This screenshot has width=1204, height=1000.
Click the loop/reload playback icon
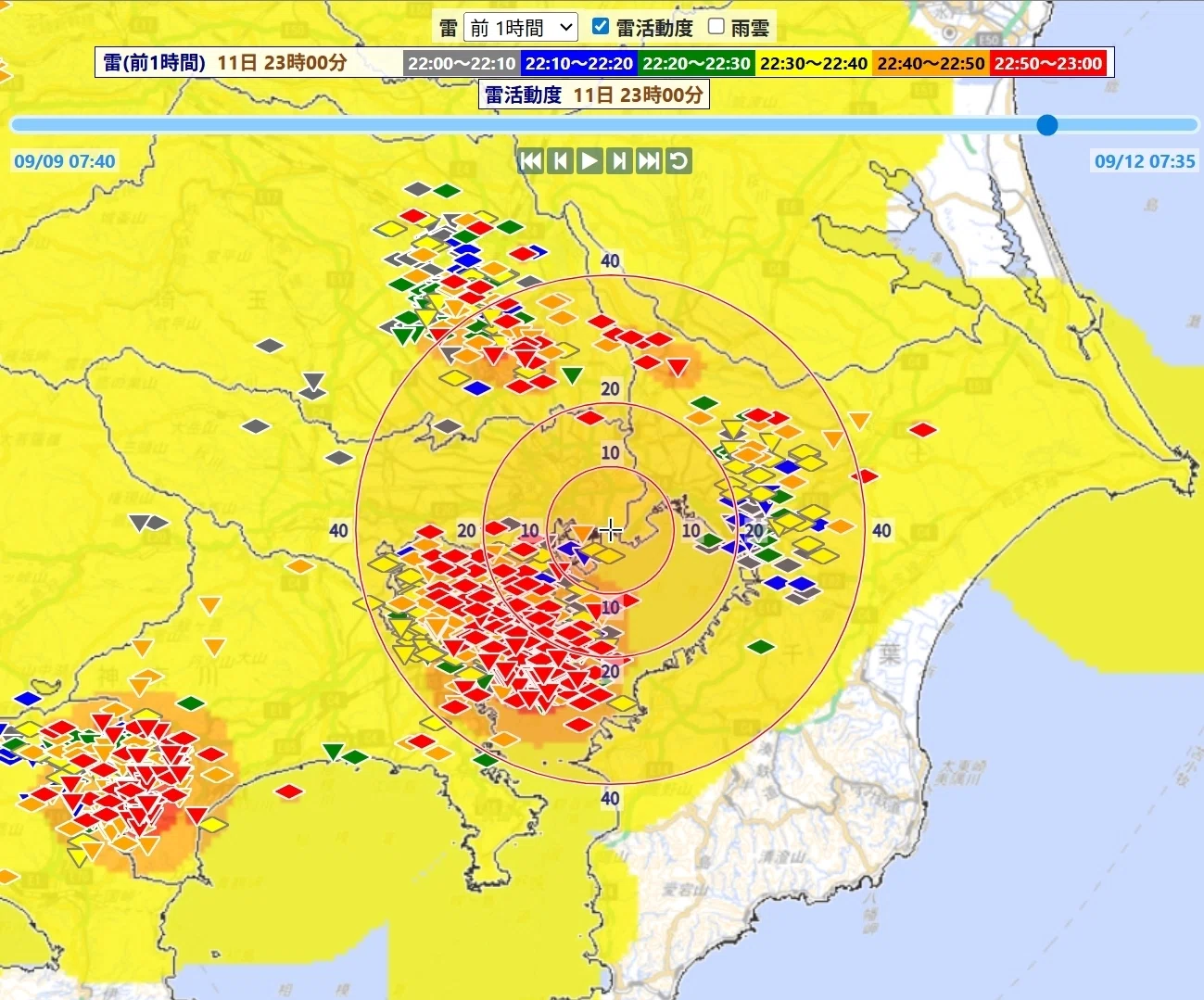[678, 161]
